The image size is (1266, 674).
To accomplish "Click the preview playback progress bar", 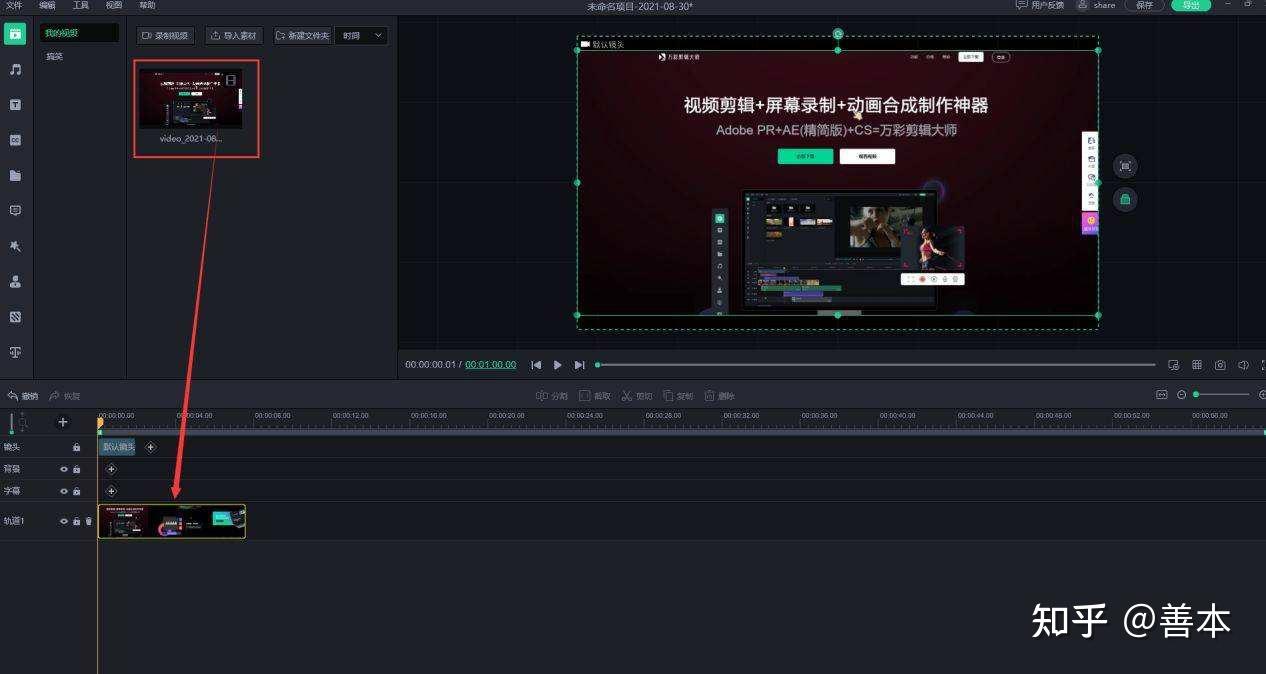I will click(x=875, y=365).
